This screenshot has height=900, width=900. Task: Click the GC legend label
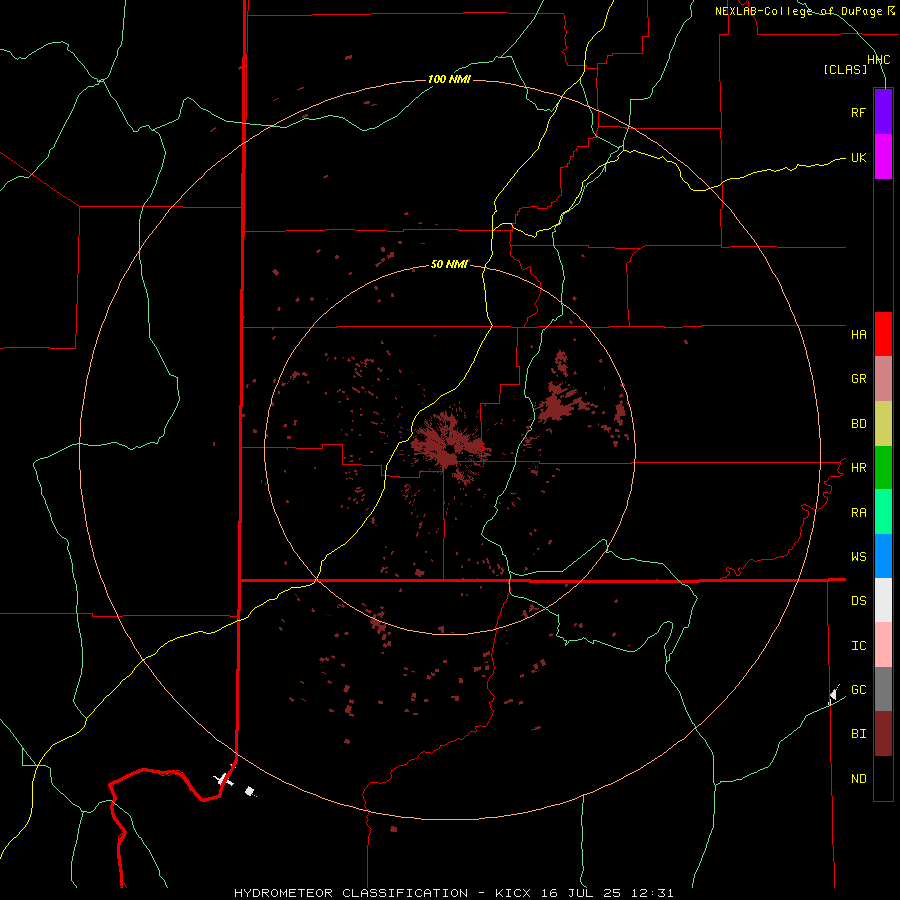858,690
